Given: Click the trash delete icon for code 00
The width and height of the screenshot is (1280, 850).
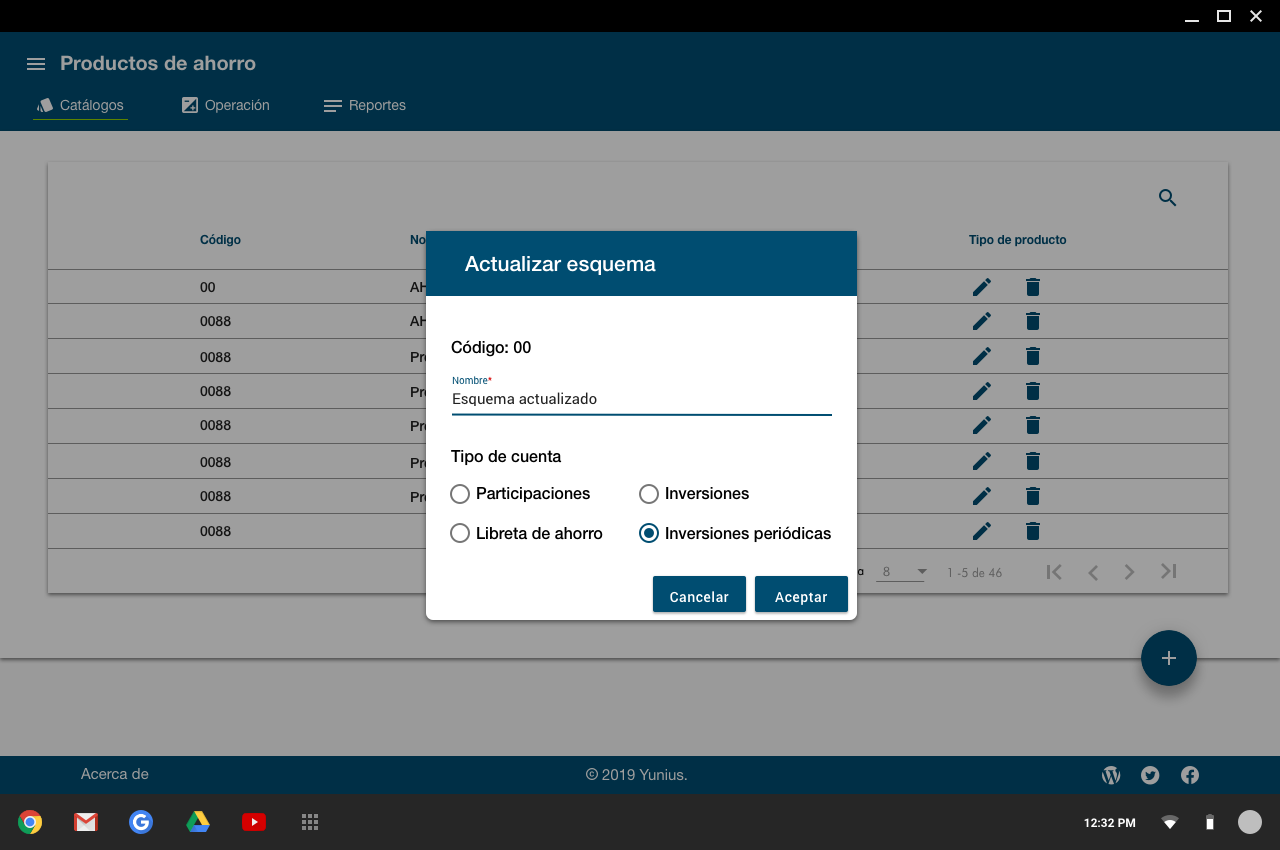Looking at the screenshot, I should (1033, 287).
